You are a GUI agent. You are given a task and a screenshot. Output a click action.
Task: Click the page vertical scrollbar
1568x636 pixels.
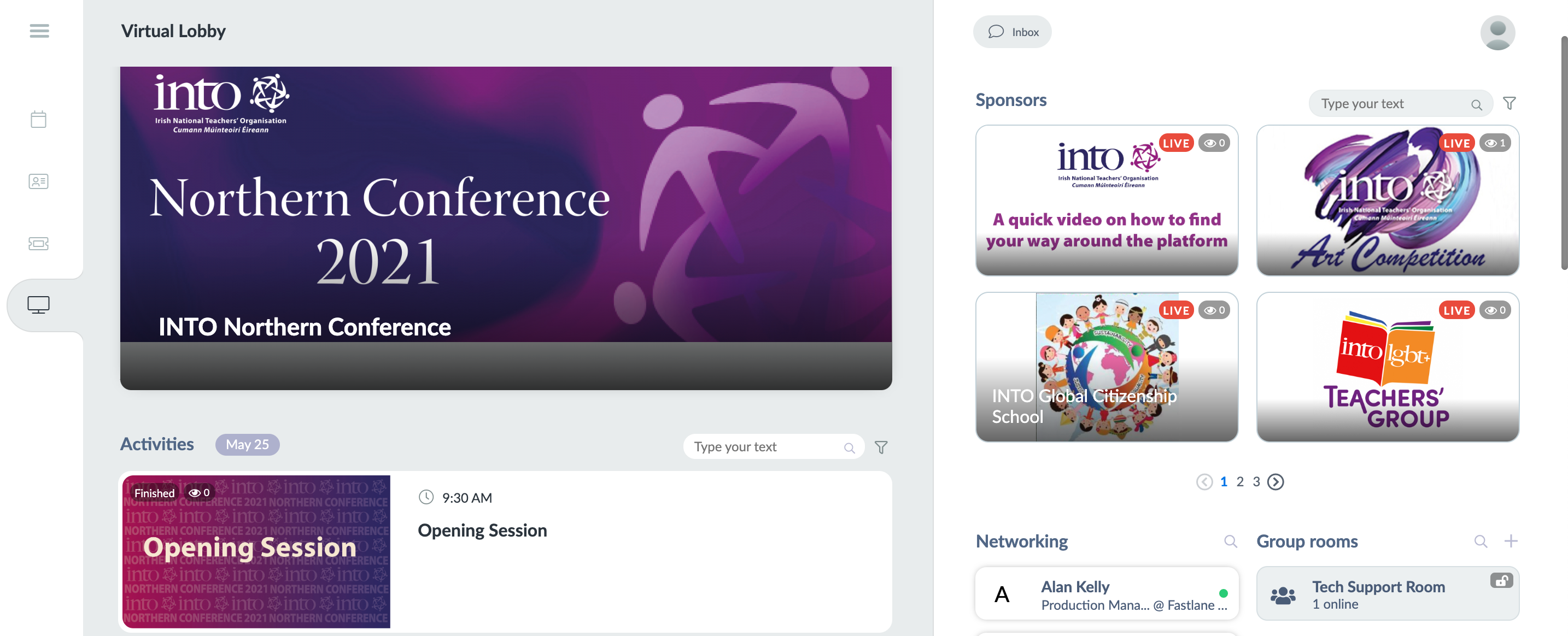click(x=1564, y=152)
